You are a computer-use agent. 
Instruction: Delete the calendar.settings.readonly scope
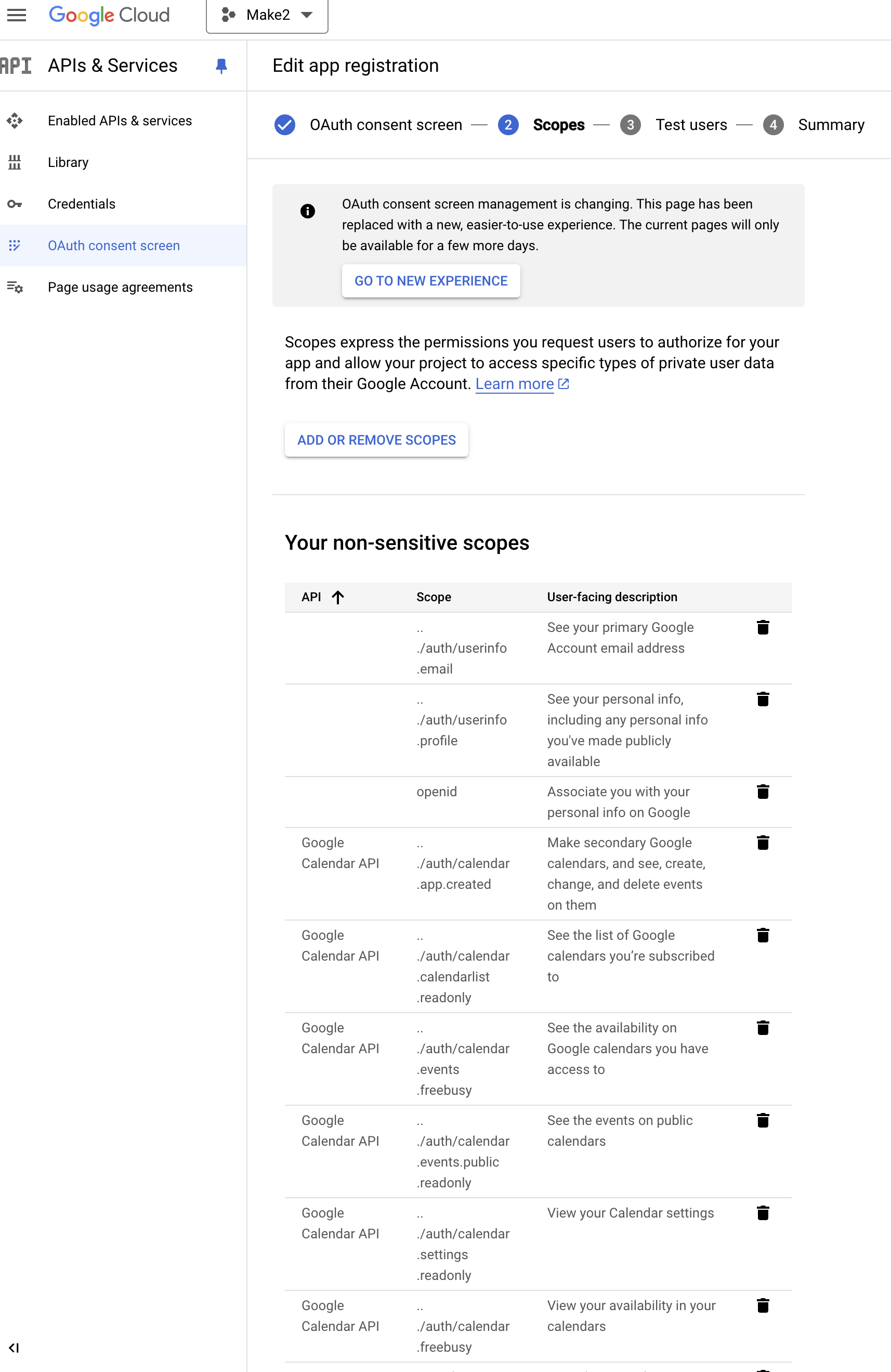[x=763, y=1213]
